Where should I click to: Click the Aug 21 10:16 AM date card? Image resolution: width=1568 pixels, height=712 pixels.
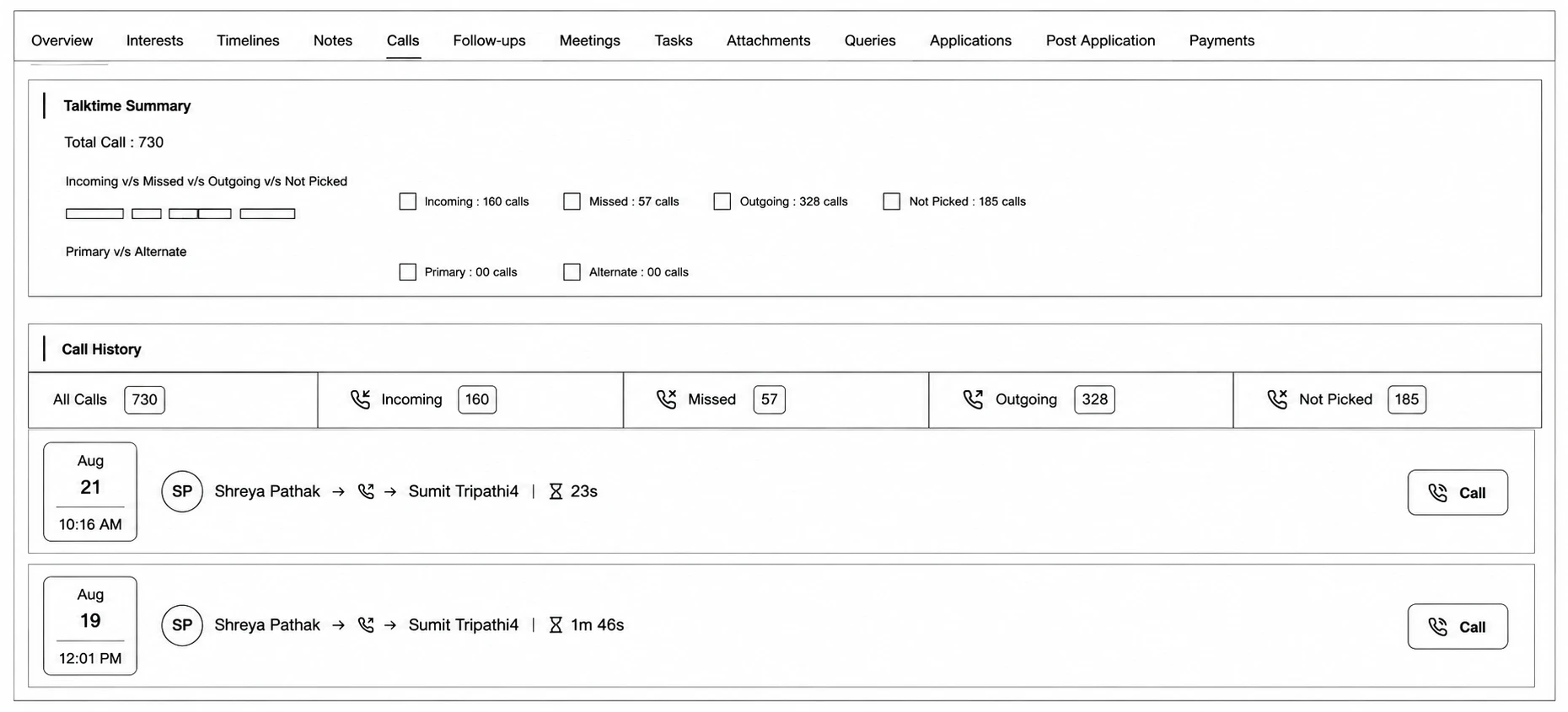click(x=90, y=492)
